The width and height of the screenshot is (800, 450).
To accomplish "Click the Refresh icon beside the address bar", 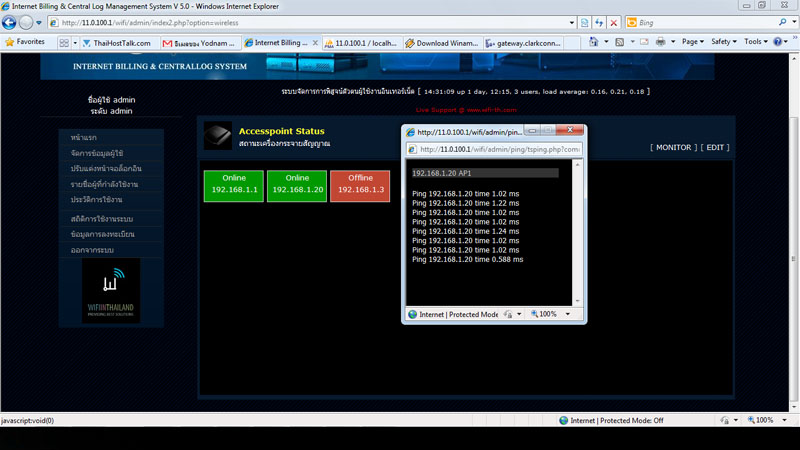I will 599,22.
